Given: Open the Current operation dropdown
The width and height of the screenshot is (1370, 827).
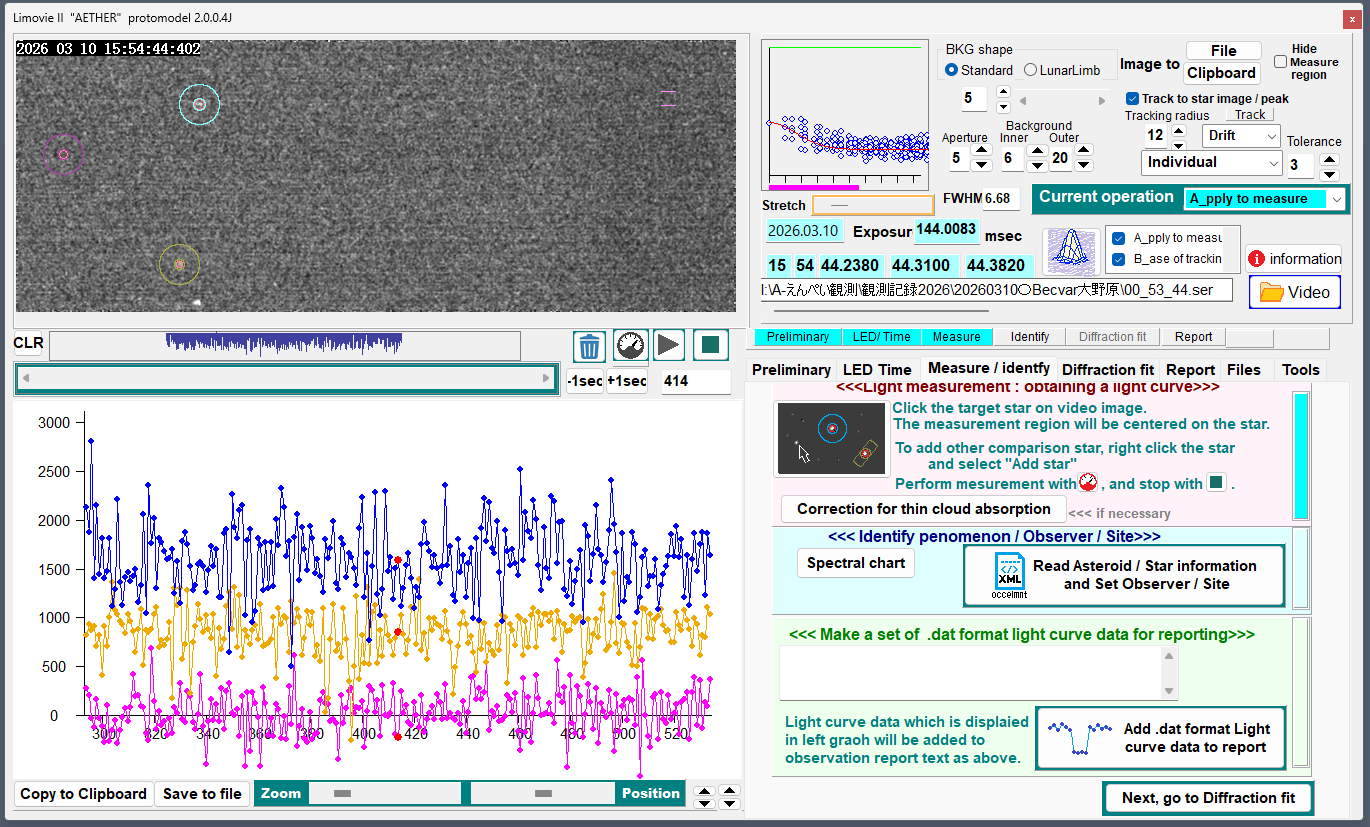Looking at the screenshot, I should (x=1264, y=199).
